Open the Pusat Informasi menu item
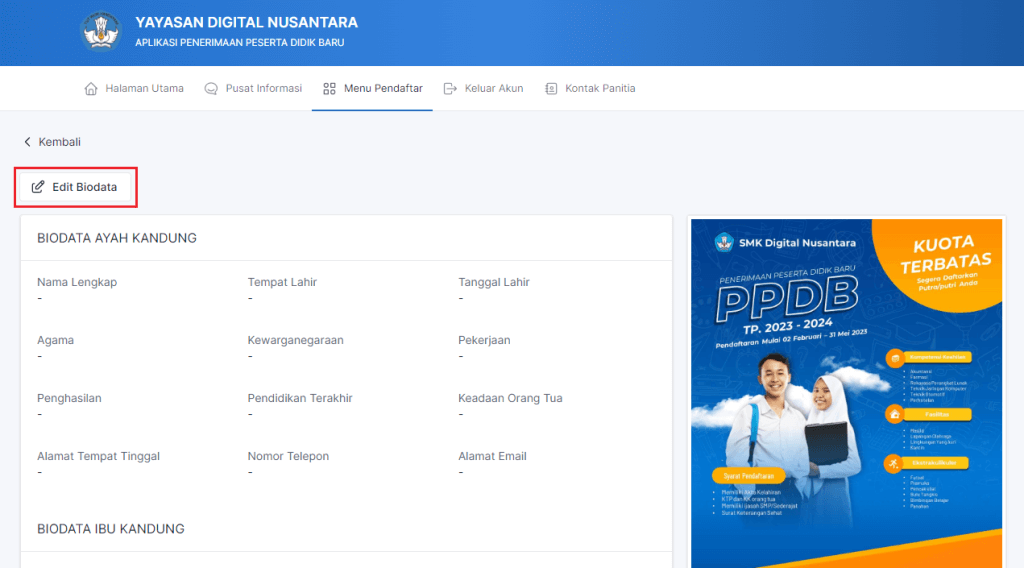 tap(263, 88)
